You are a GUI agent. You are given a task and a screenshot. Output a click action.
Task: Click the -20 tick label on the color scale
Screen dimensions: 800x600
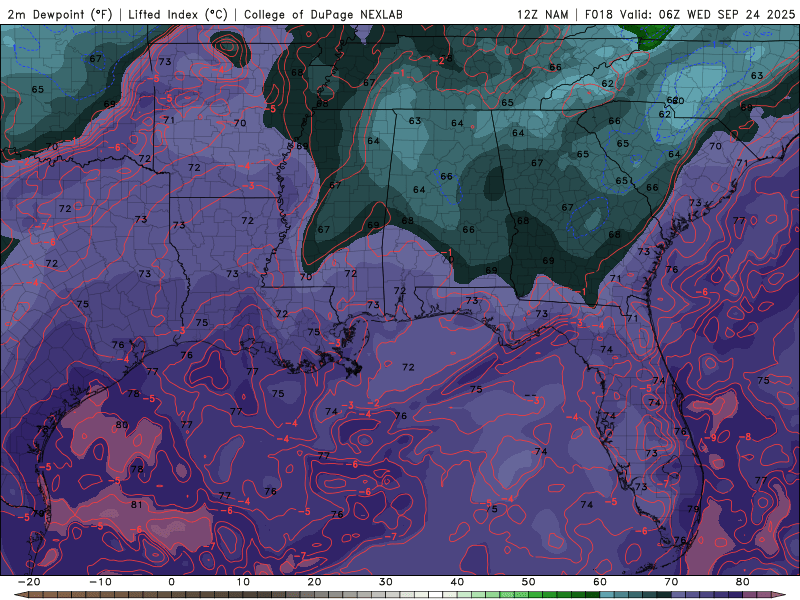click(x=29, y=582)
